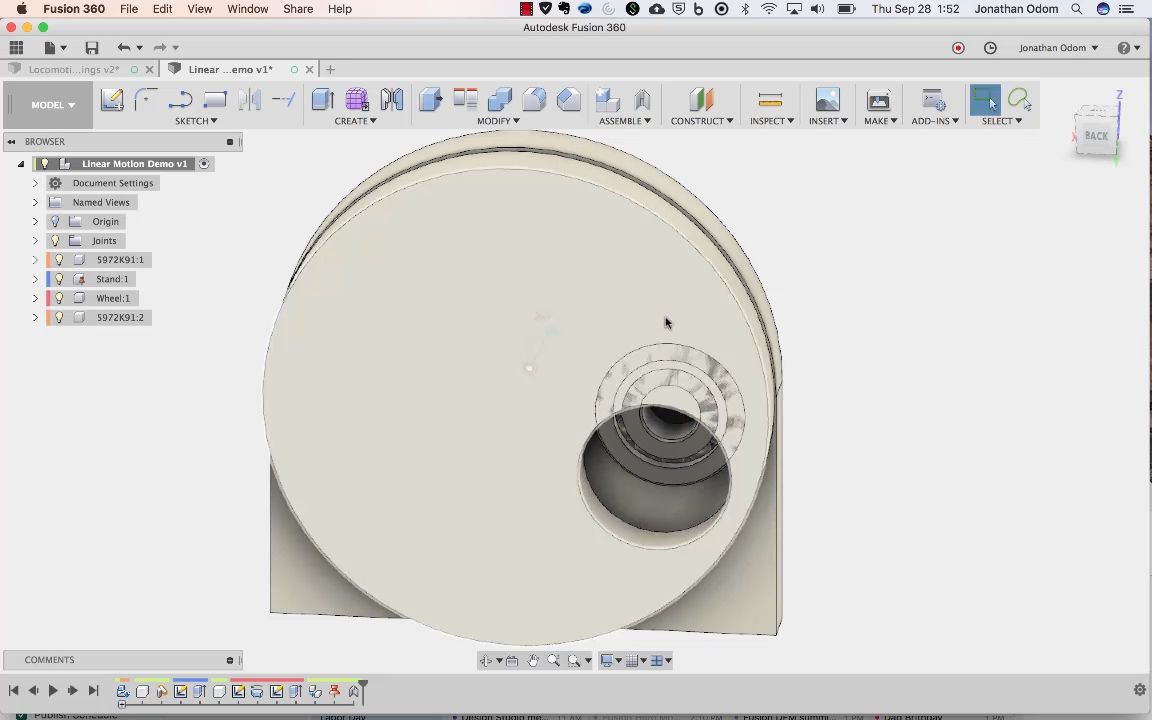Open the MODEL workspace dropdown
This screenshot has height=720, width=1152.
point(52,105)
